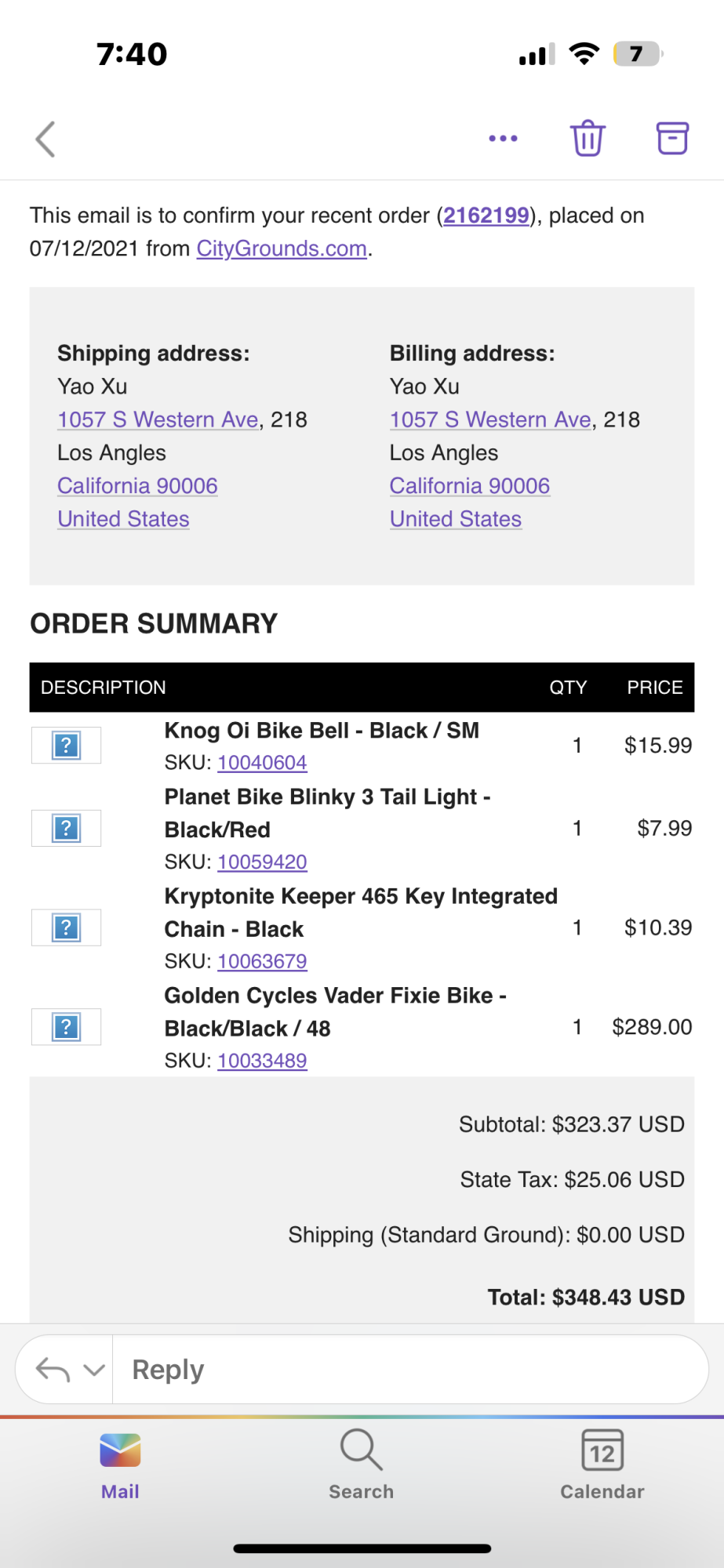Tap the back arrow icon

45,140
